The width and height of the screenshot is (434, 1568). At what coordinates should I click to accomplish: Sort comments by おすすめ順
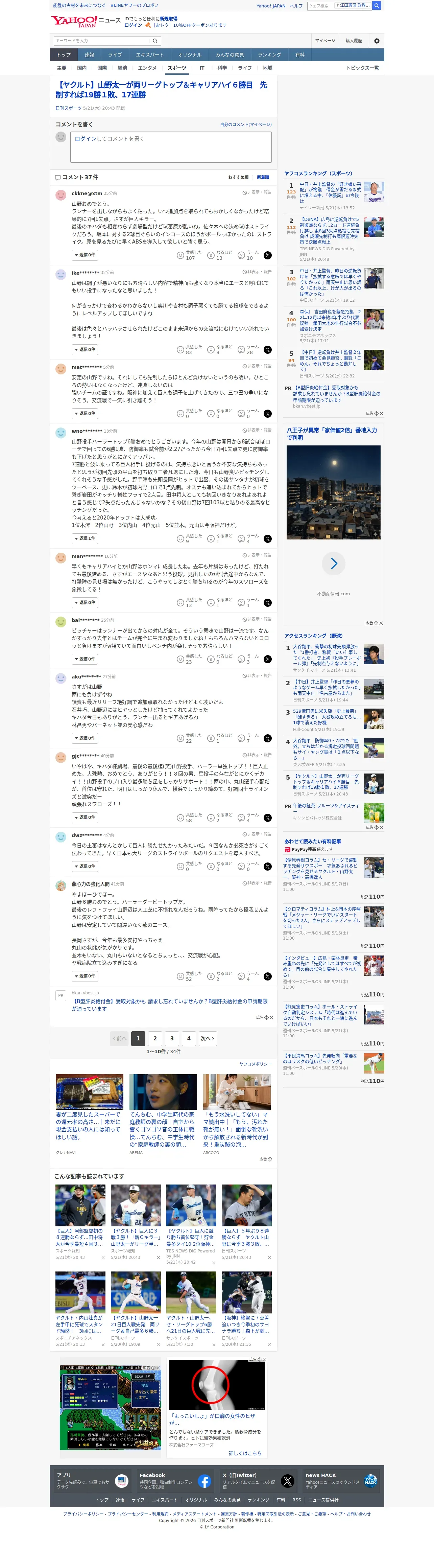pyautogui.click(x=238, y=177)
